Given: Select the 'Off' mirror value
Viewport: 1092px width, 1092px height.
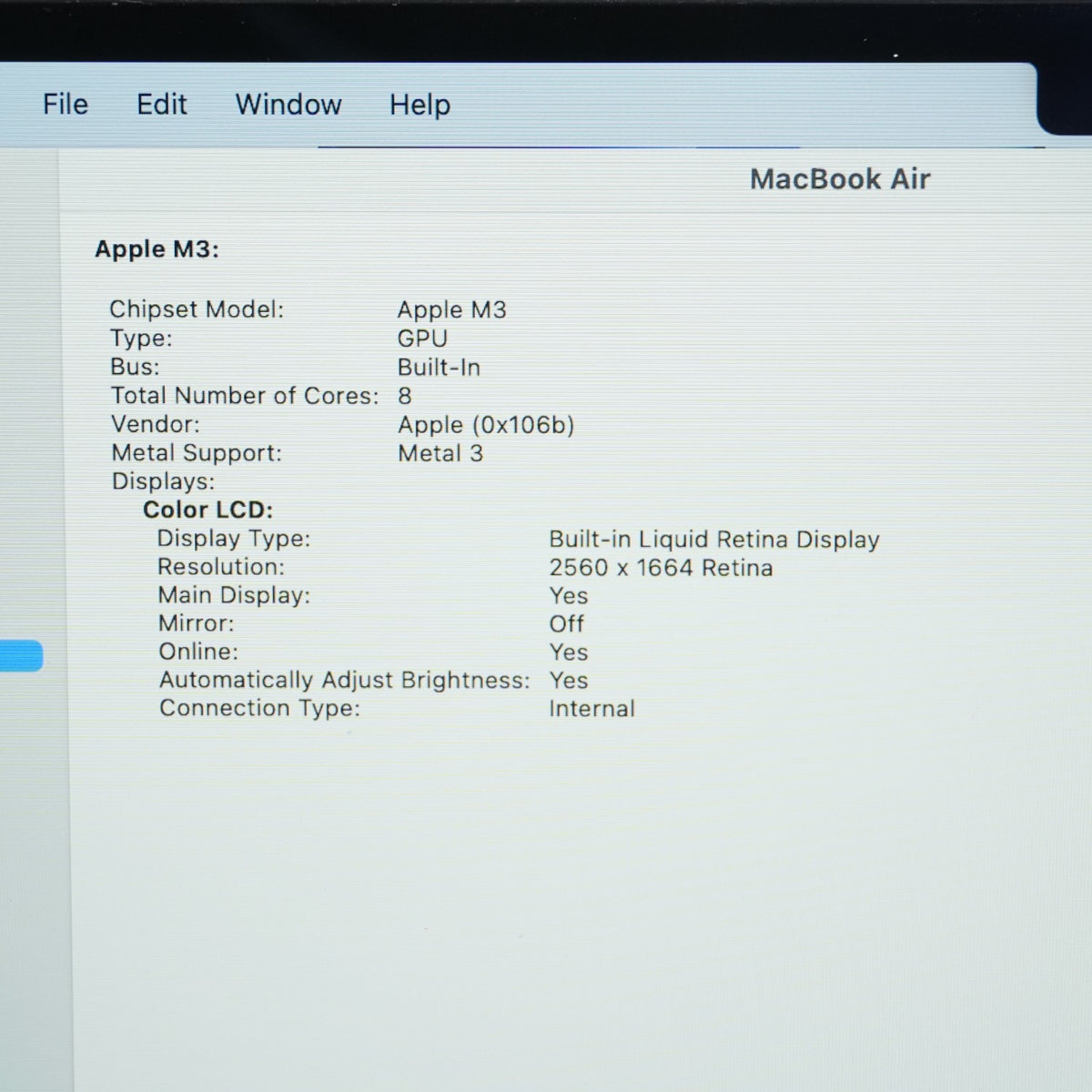Looking at the screenshot, I should point(566,624).
